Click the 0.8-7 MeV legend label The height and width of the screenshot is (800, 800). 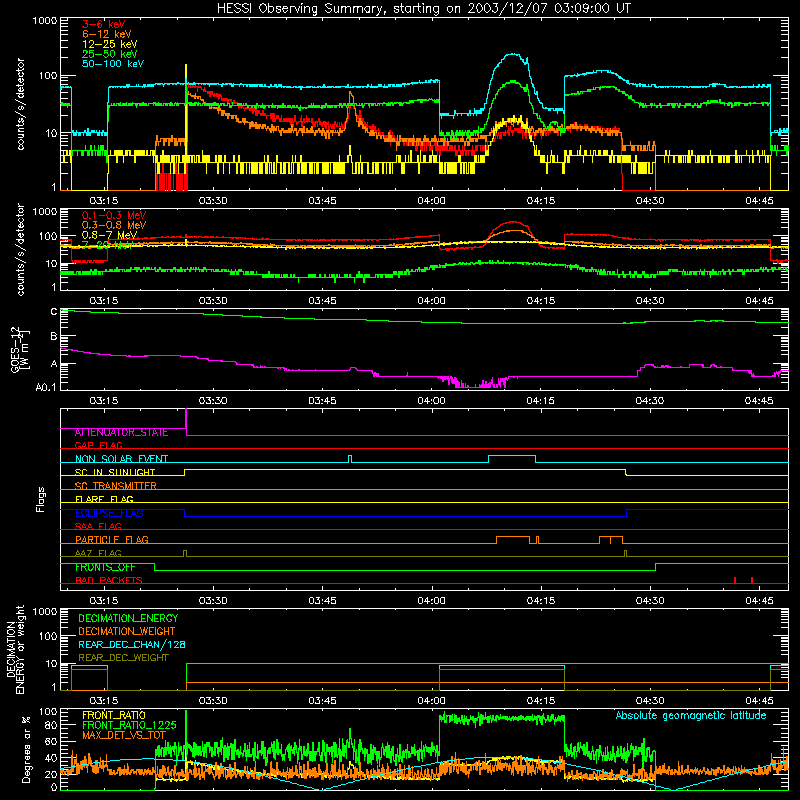click(x=109, y=235)
